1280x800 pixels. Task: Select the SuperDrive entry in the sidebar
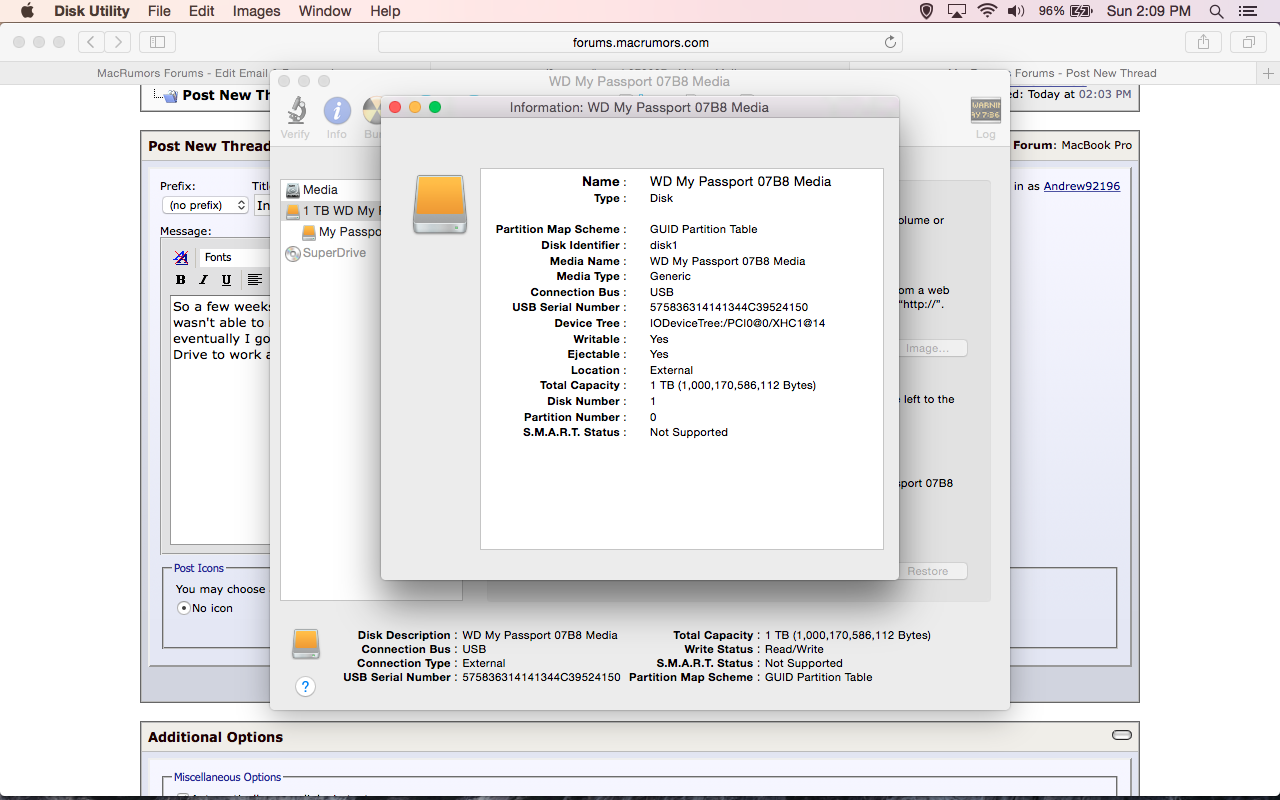[x=326, y=253]
